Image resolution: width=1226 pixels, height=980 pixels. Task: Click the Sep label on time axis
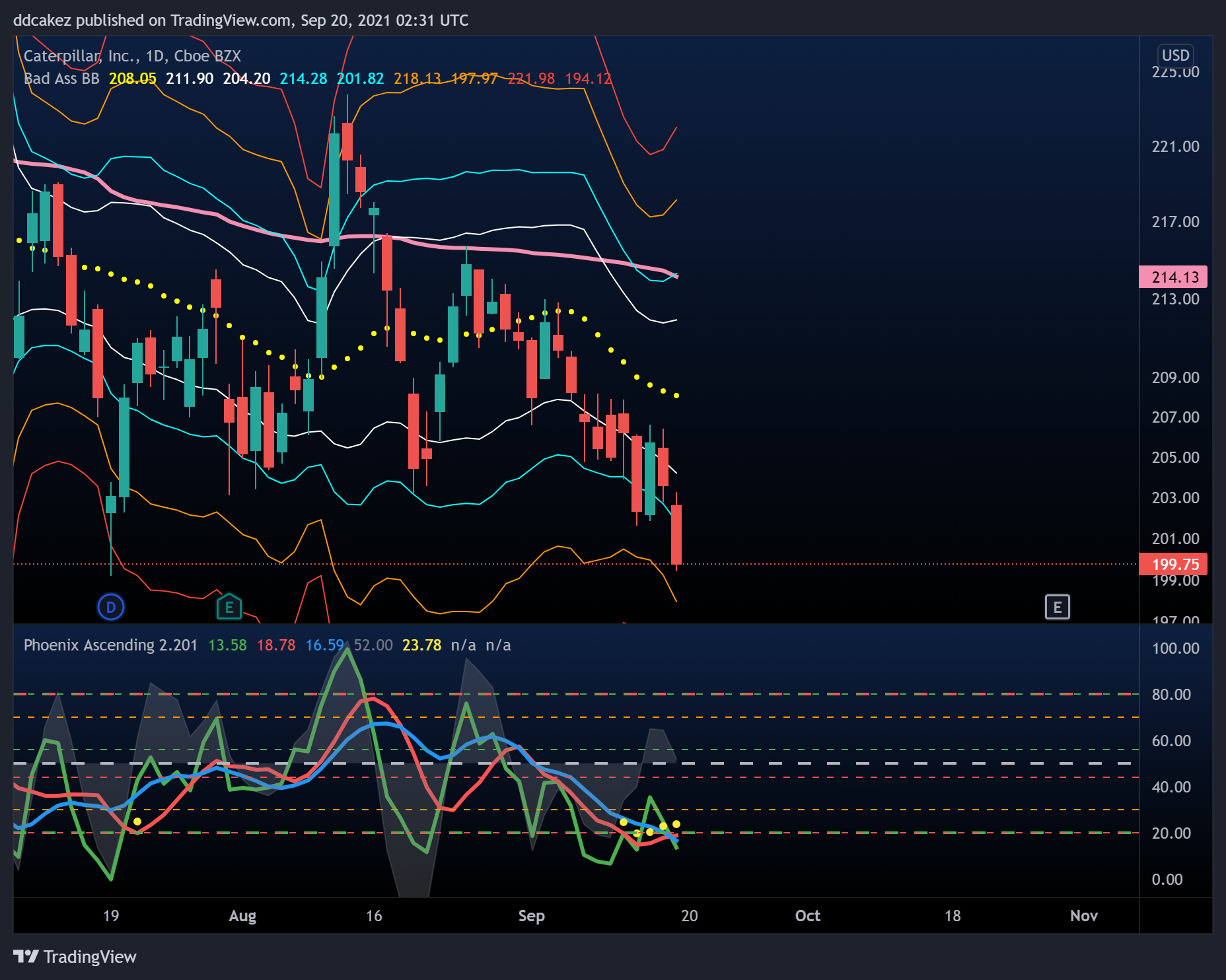click(x=531, y=916)
